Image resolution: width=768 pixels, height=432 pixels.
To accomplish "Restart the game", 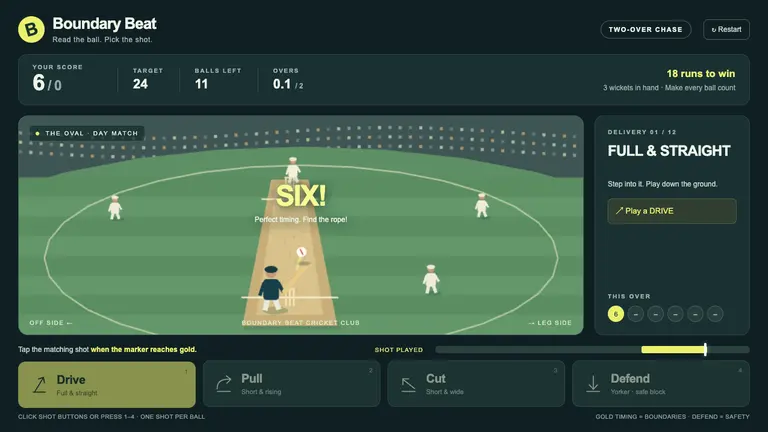I will click(x=726, y=29).
